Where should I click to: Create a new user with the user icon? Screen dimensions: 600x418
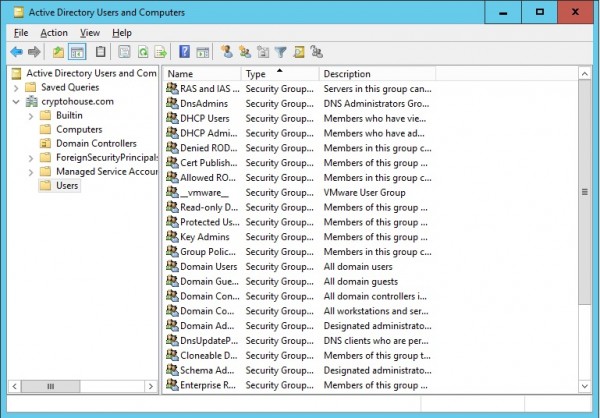227,52
